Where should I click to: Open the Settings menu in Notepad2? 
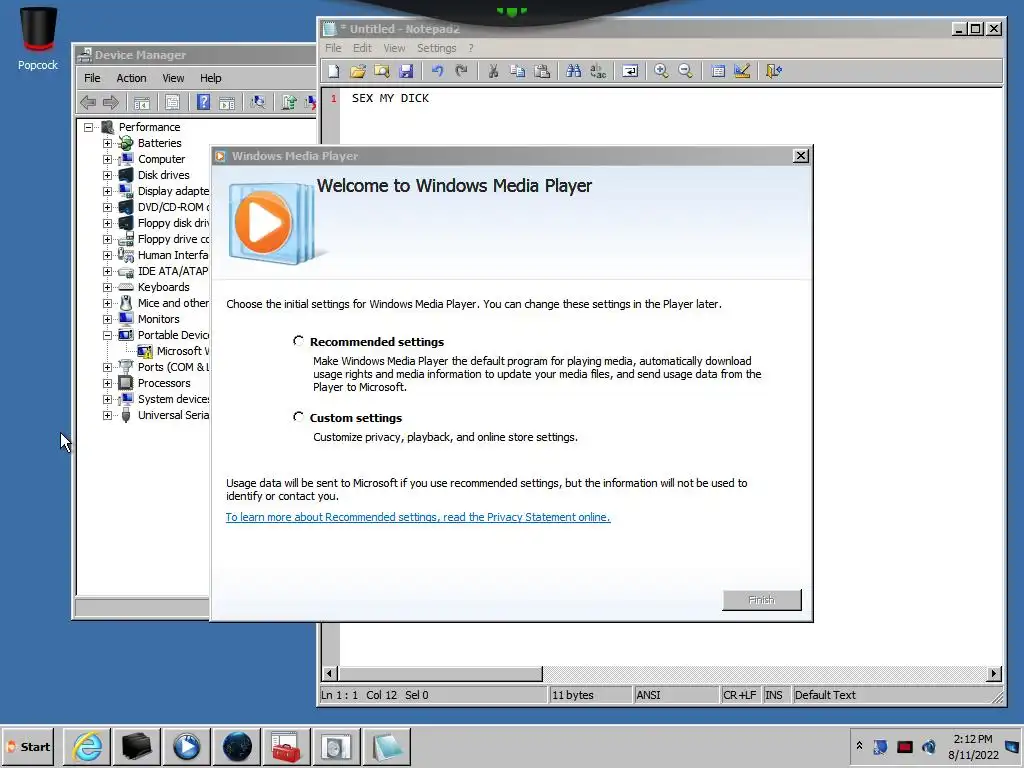pyautogui.click(x=436, y=48)
